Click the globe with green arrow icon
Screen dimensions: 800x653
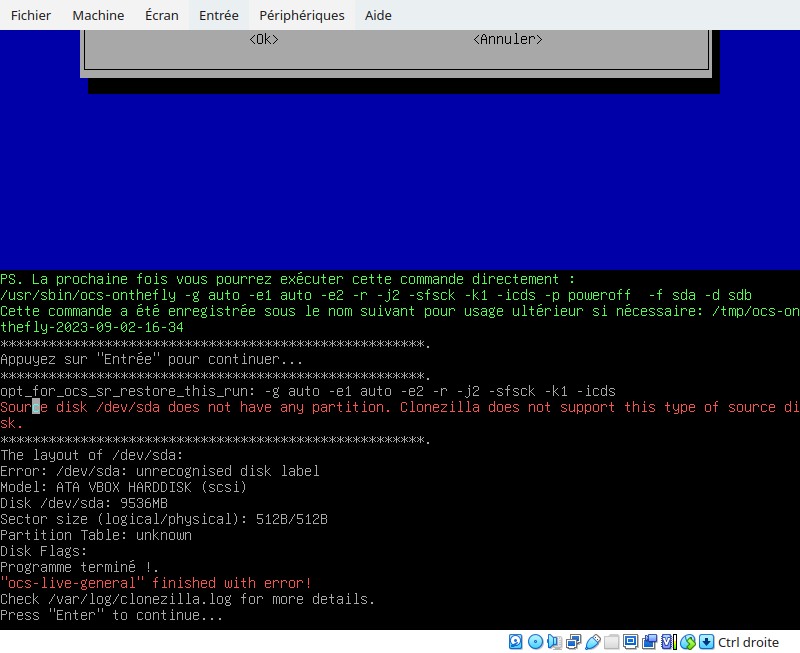pyautogui.click(x=688, y=642)
